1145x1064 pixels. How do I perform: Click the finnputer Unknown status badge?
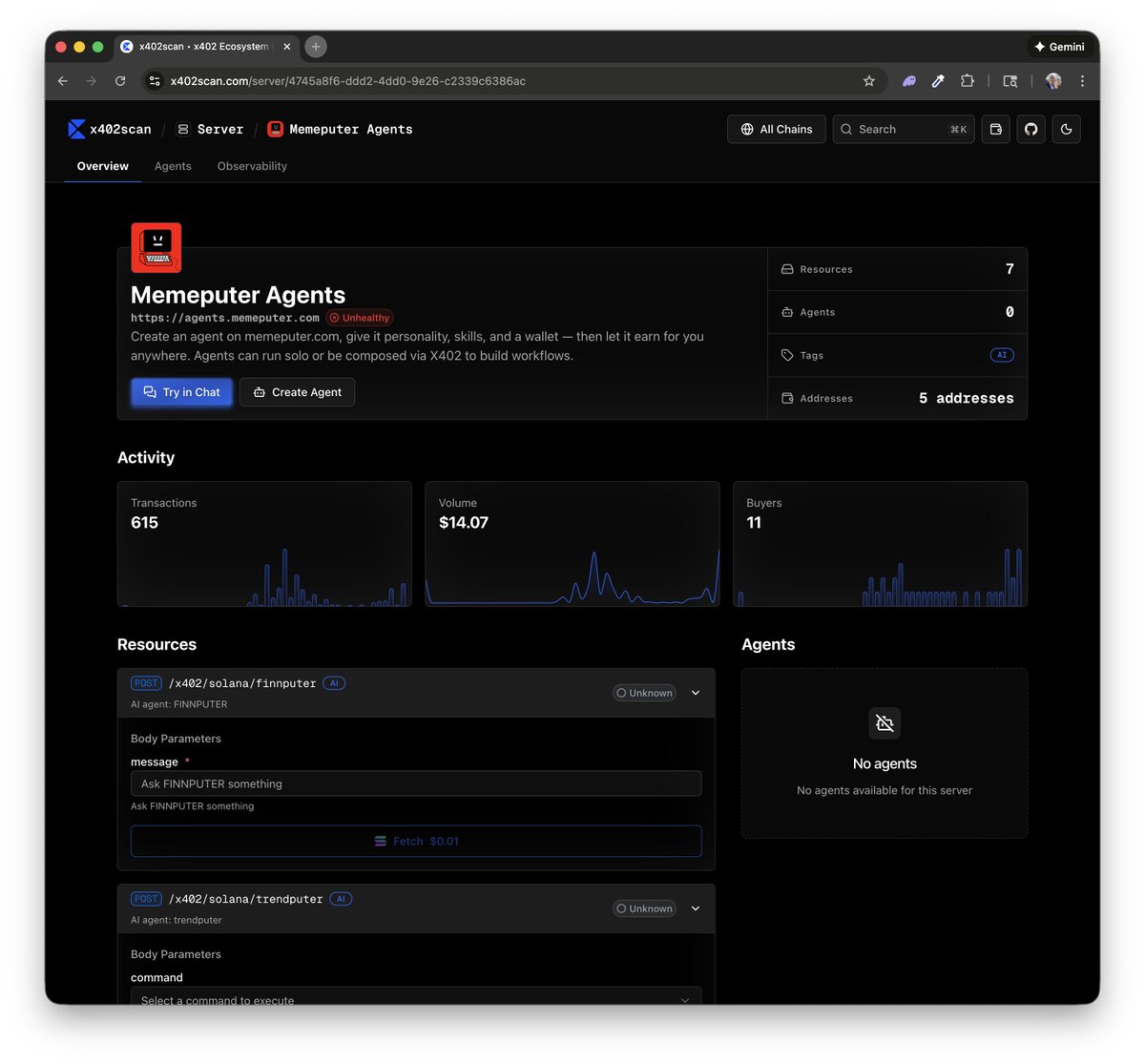pyautogui.click(x=644, y=693)
